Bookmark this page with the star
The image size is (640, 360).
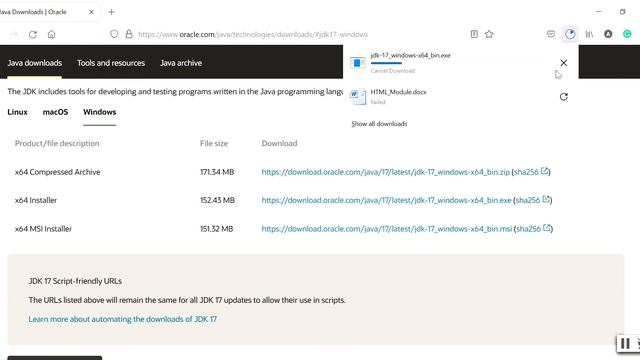click(489, 34)
